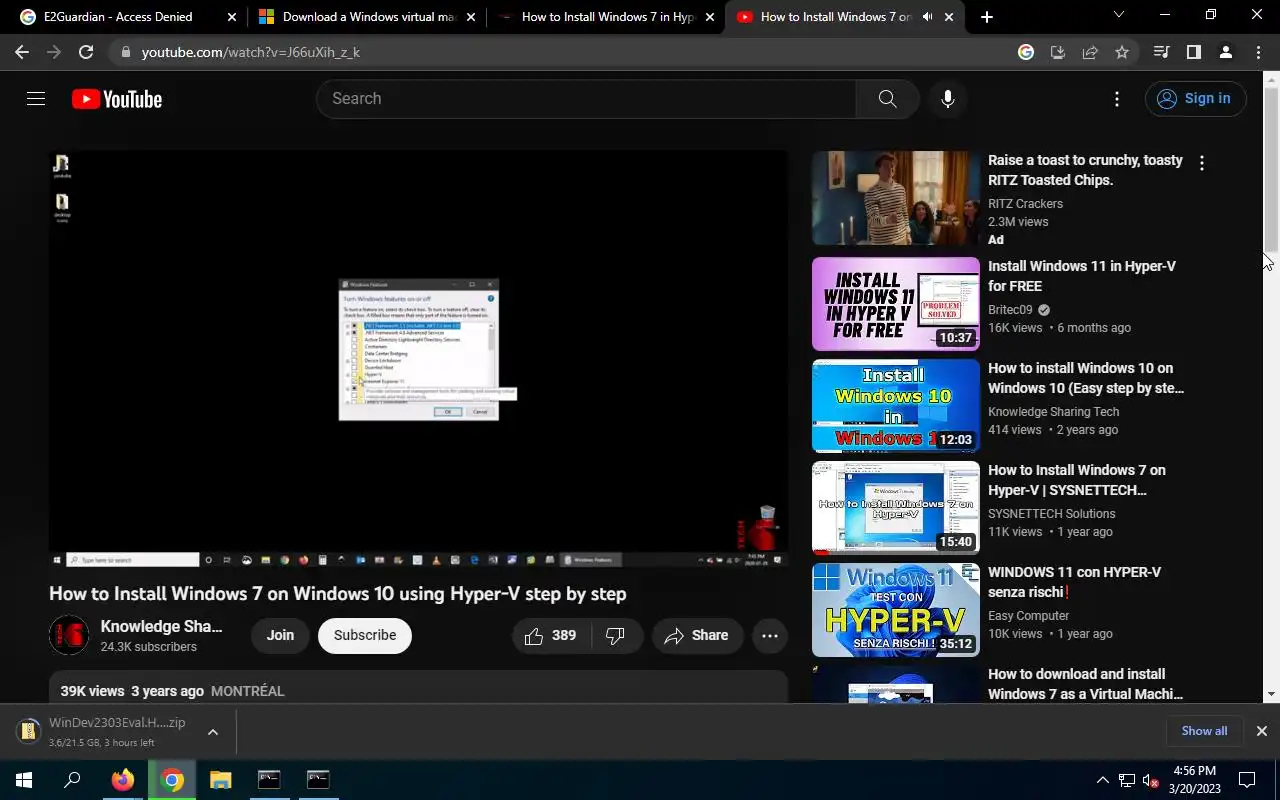Viewport: 1280px width, 800px height.
Task: Dislike the video
Action: (616, 635)
